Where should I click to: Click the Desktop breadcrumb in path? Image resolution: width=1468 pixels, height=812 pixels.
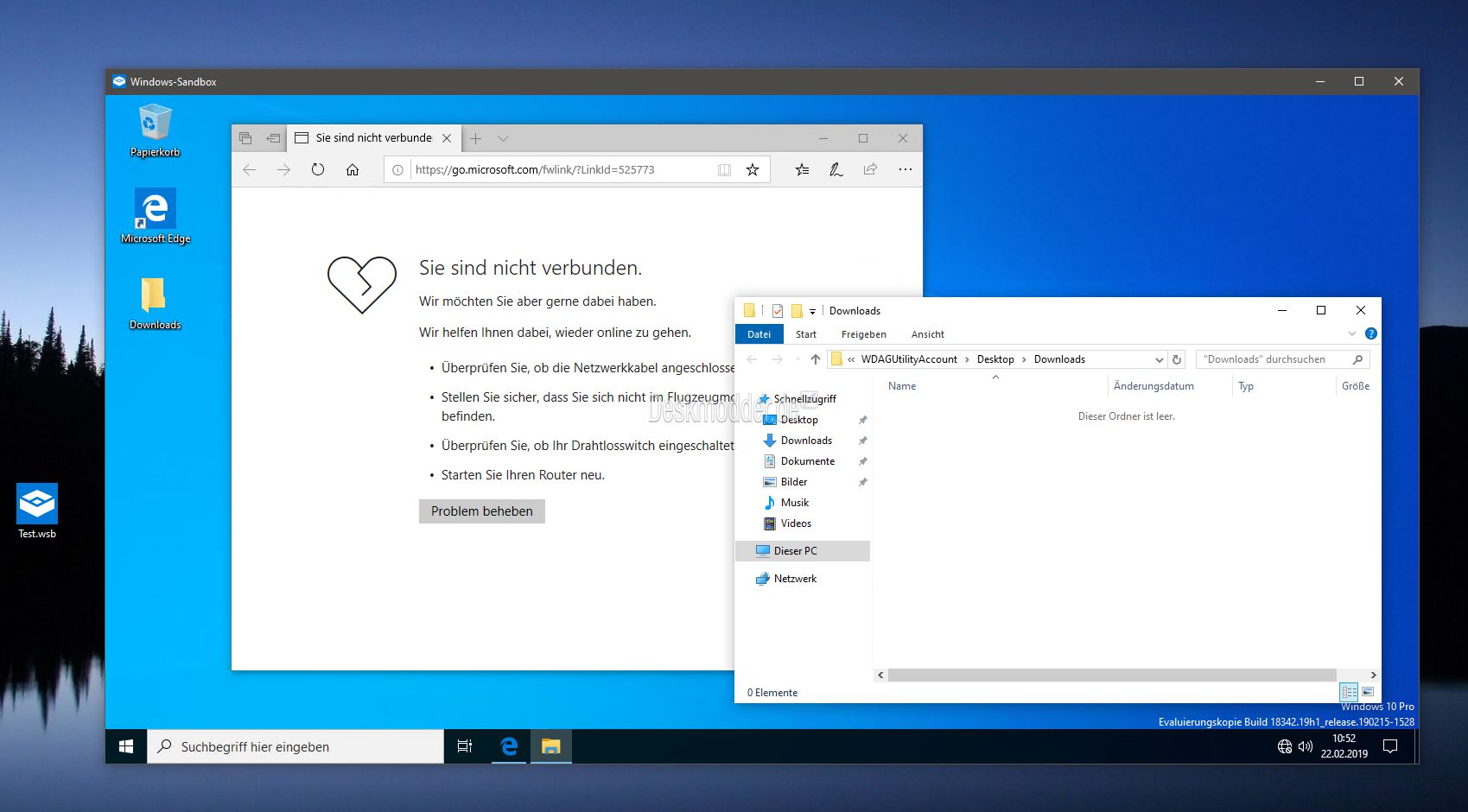point(995,359)
